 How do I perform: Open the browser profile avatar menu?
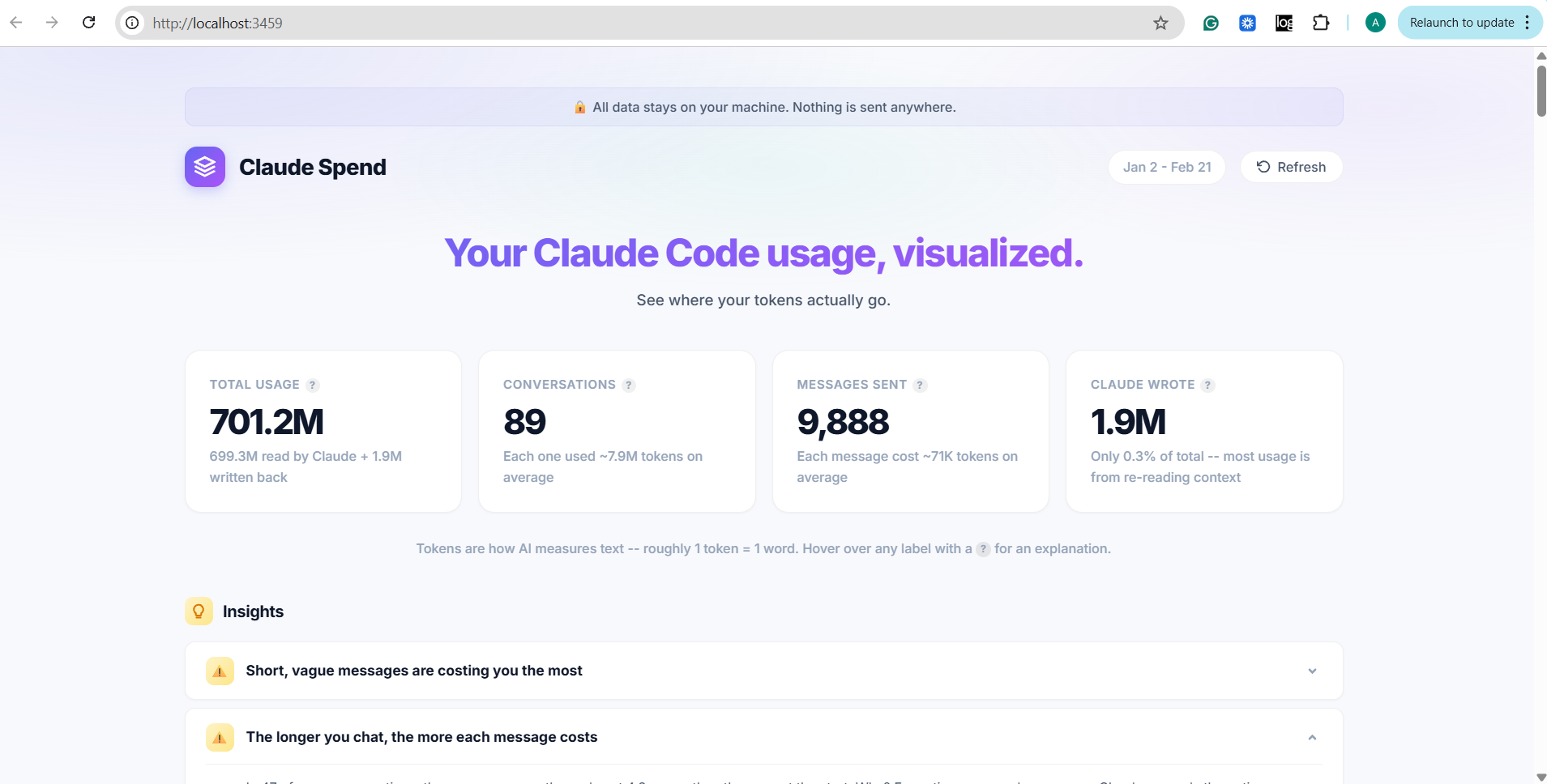tap(1374, 23)
